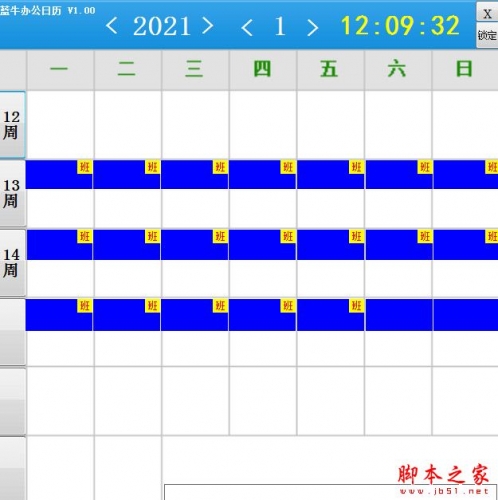Click the 12:09:32 clock readout

(x=400, y=26)
